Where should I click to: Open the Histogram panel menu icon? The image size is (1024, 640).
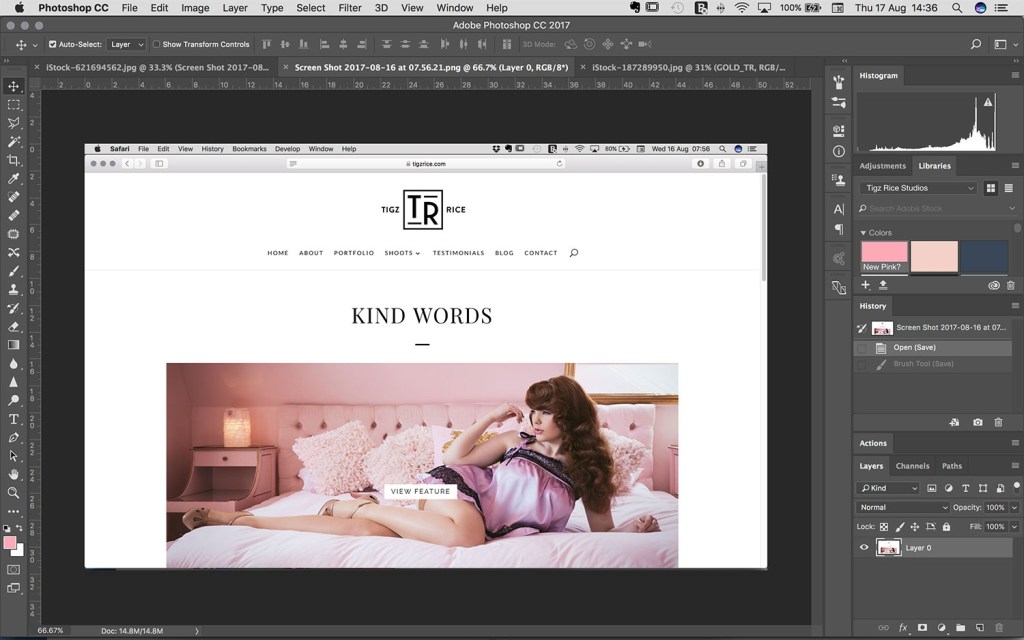tap(1014, 75)
